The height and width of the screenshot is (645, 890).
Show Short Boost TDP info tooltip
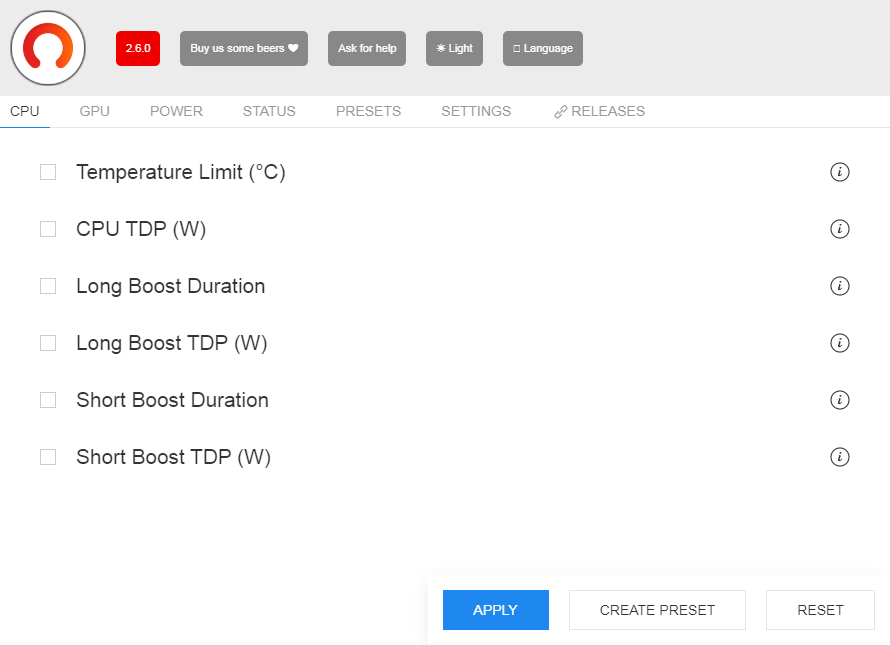pos(840,457)
